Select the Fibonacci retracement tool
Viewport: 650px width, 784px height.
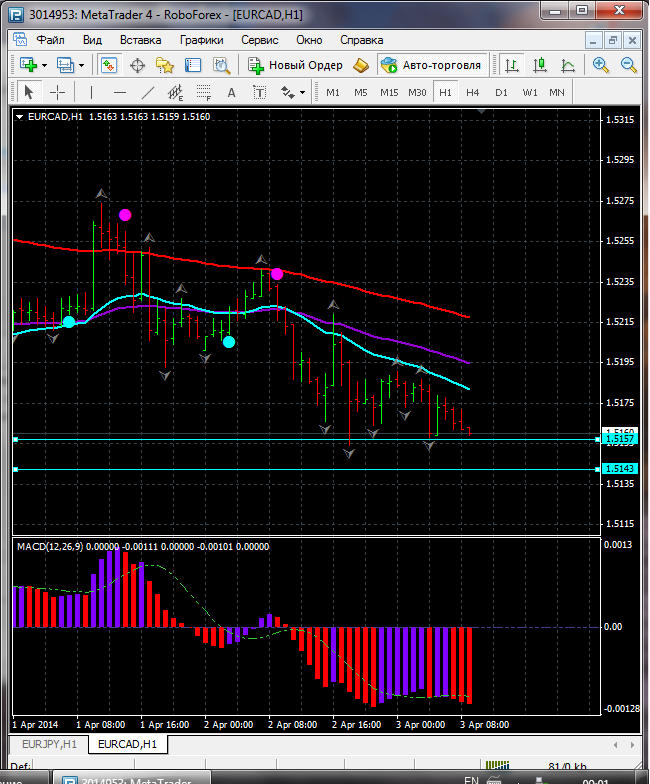(204, 92)
